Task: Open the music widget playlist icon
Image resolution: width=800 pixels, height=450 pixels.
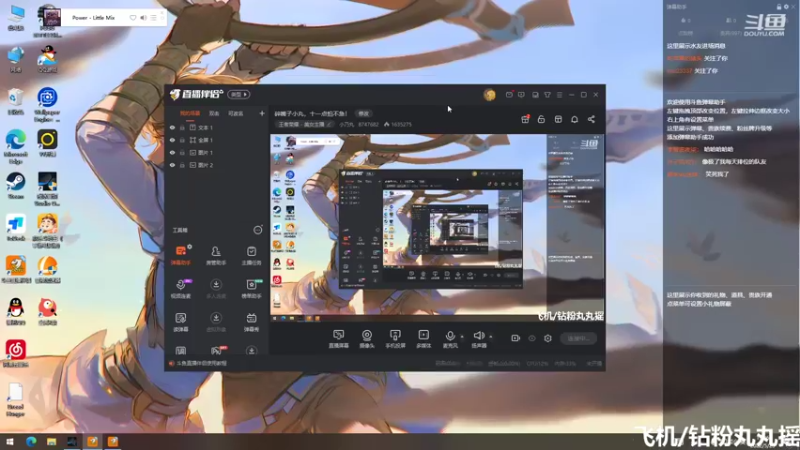Action: (154, 17)
